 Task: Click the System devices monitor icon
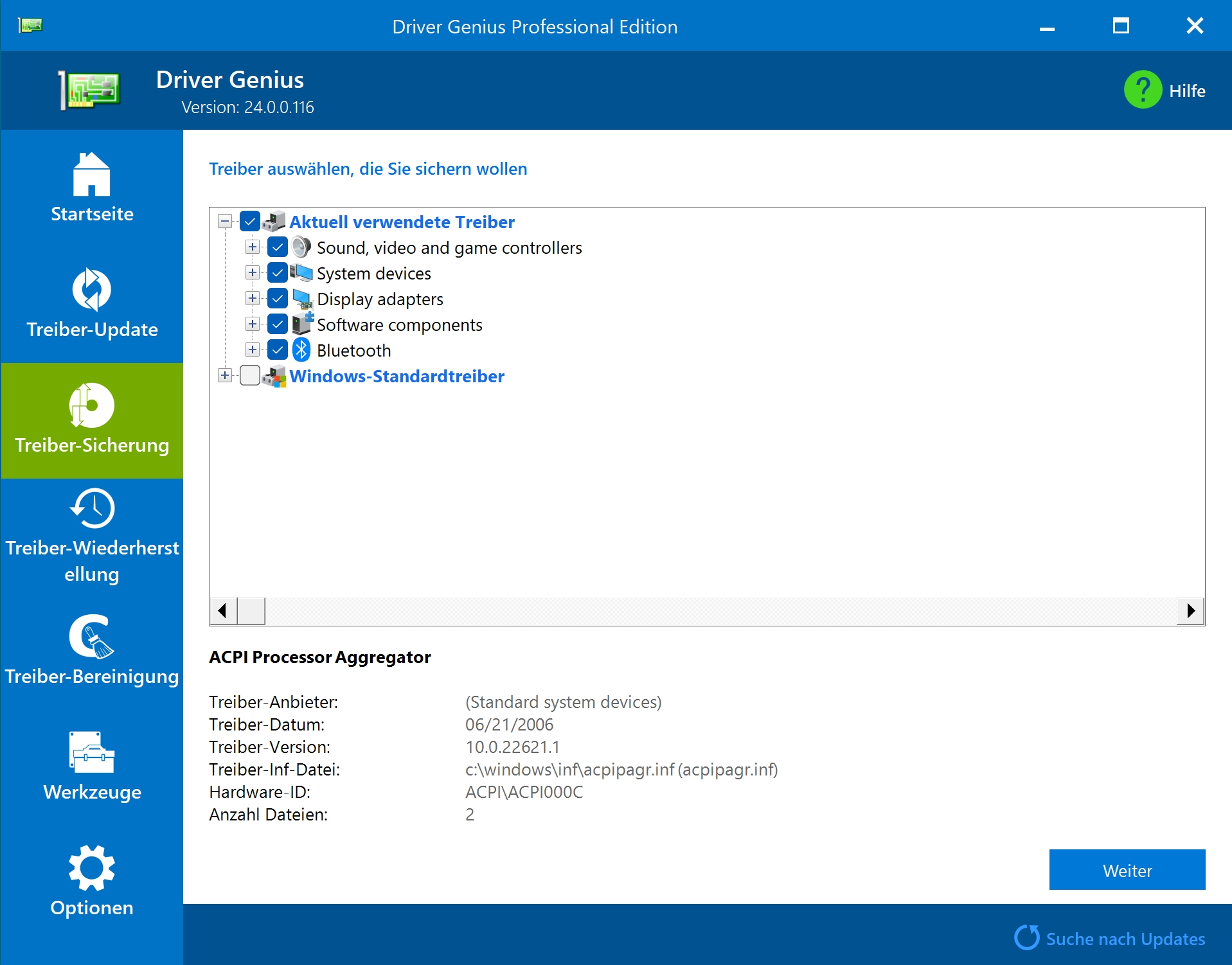pyautogui.click(x=301, y=273)
